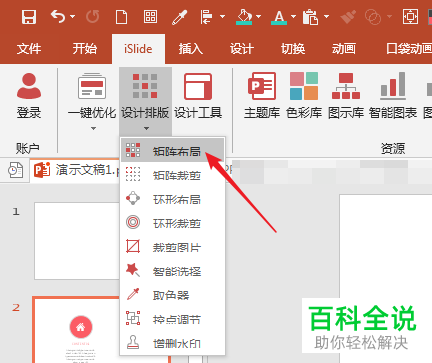This screenshot has height=363, width=432.
Task: Click the shape fill paint bucket icon
Action: click(x=245, y=17)
